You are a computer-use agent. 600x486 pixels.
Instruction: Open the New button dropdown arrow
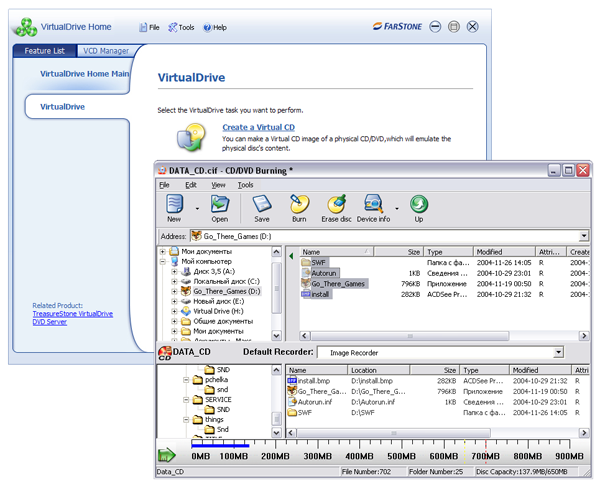point(197,209)
